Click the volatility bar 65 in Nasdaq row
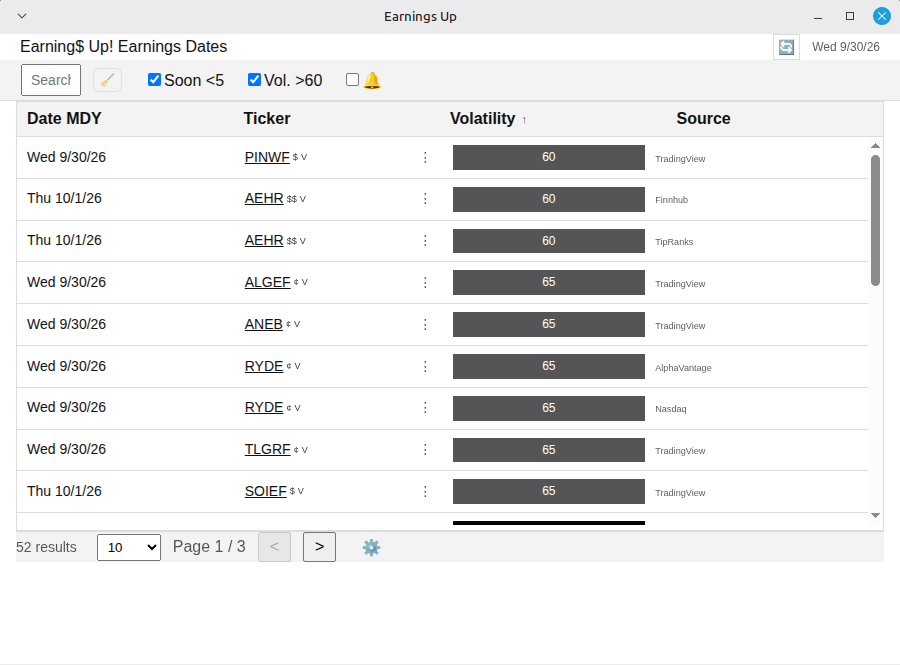Image resolution: width=900 pixels, height=665 pixels. click(x=549, y=408)
